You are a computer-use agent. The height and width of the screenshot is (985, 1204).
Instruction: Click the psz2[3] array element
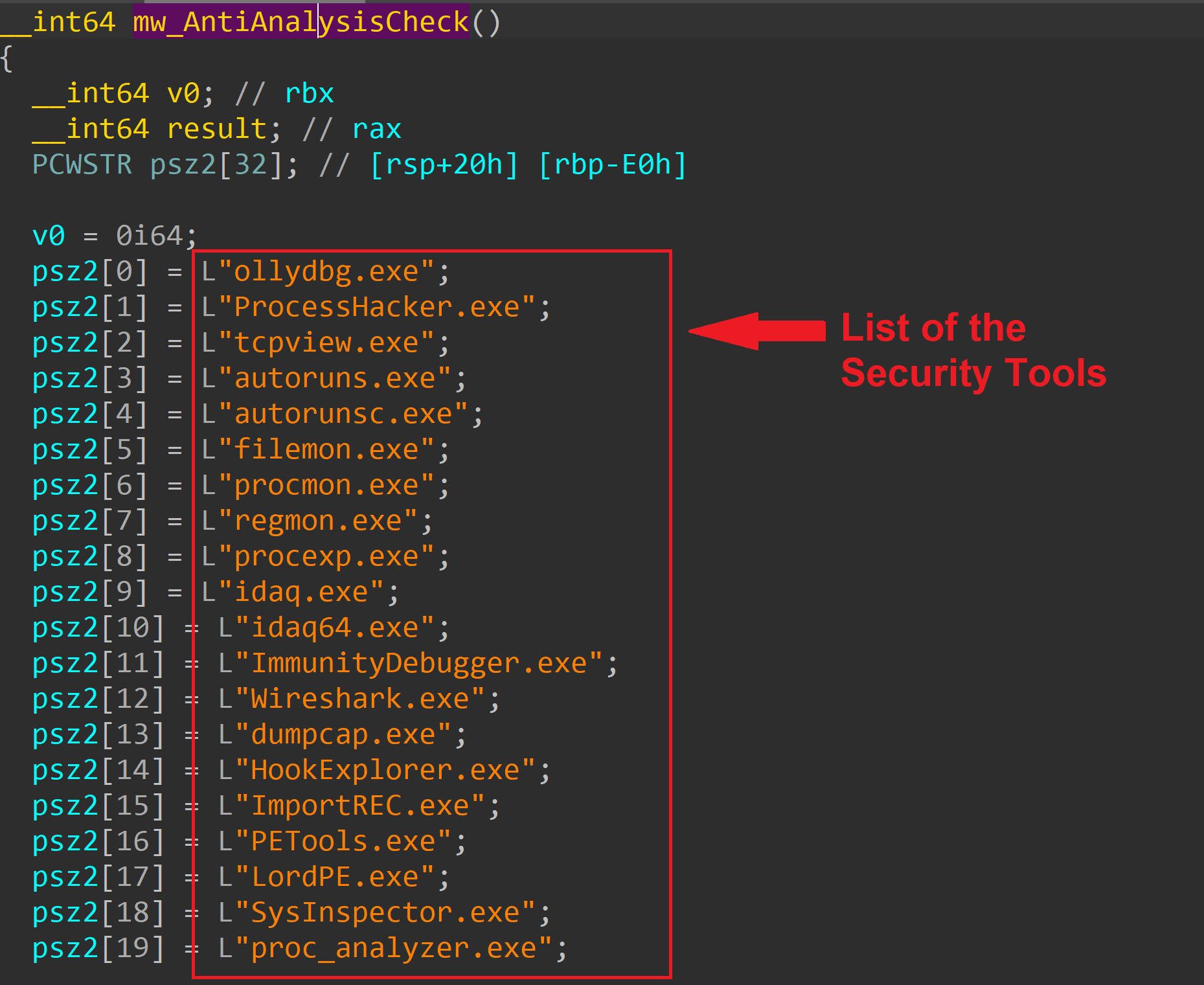[x=91, y=378]
